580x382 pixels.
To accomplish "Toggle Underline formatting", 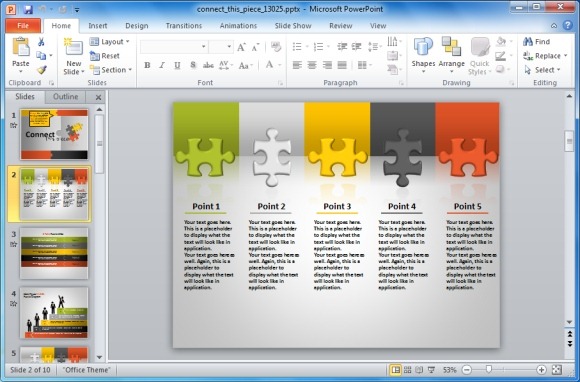I will click(177, 65).
